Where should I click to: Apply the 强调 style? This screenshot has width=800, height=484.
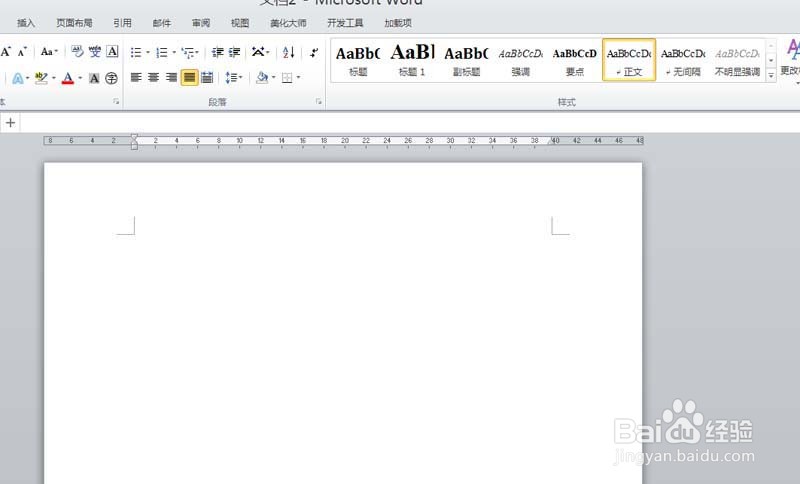520,60
